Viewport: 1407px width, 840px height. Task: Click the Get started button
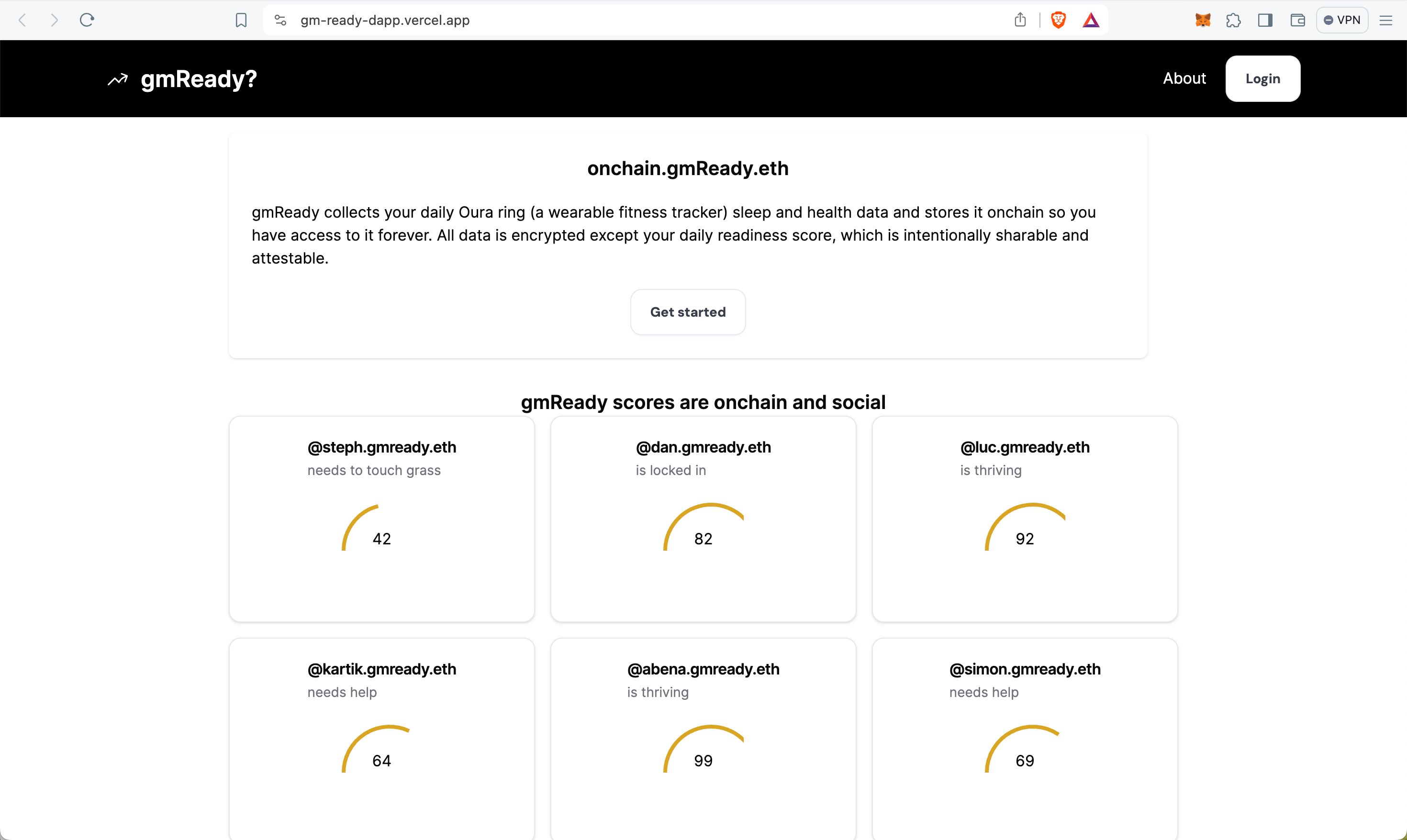pyautogui.click(x=688, y=312)
